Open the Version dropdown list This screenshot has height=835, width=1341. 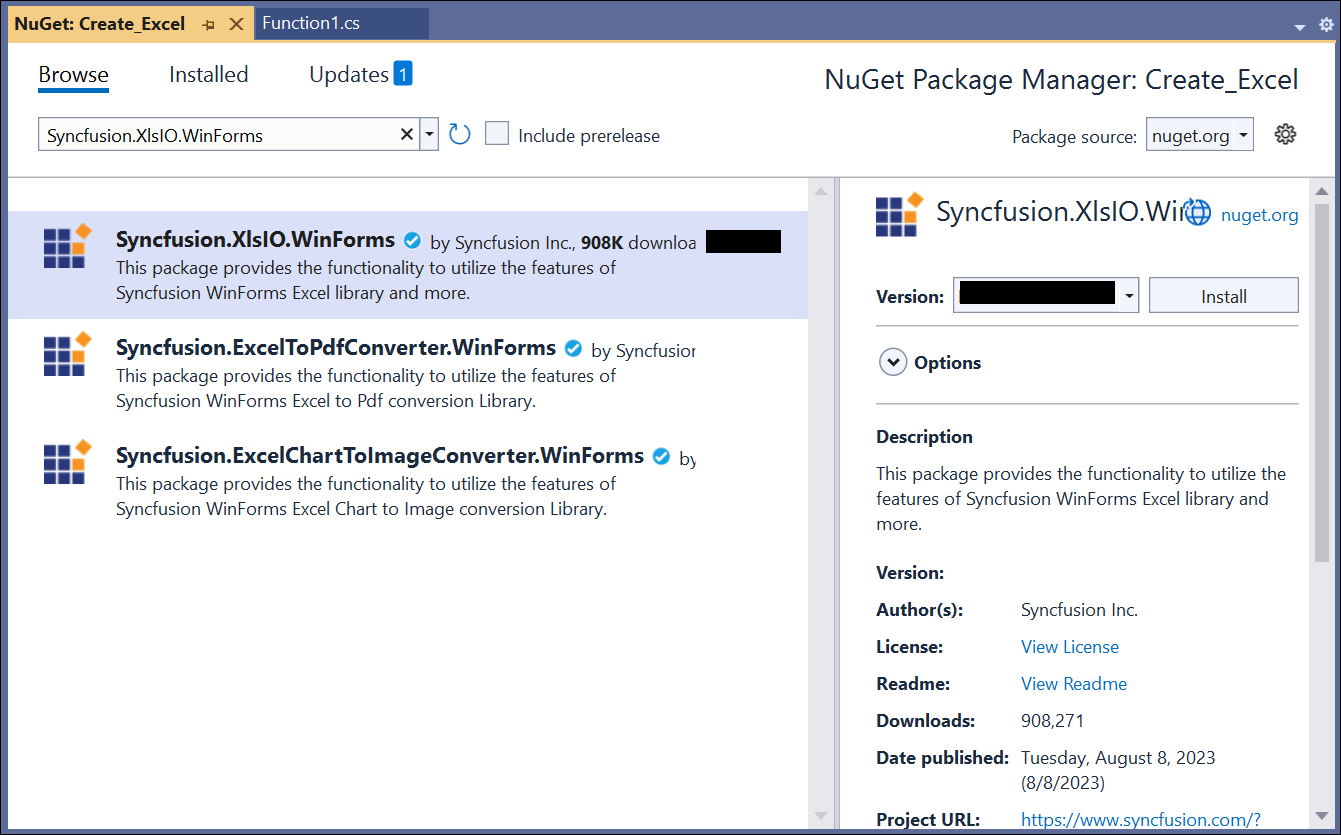(1129, 296)
